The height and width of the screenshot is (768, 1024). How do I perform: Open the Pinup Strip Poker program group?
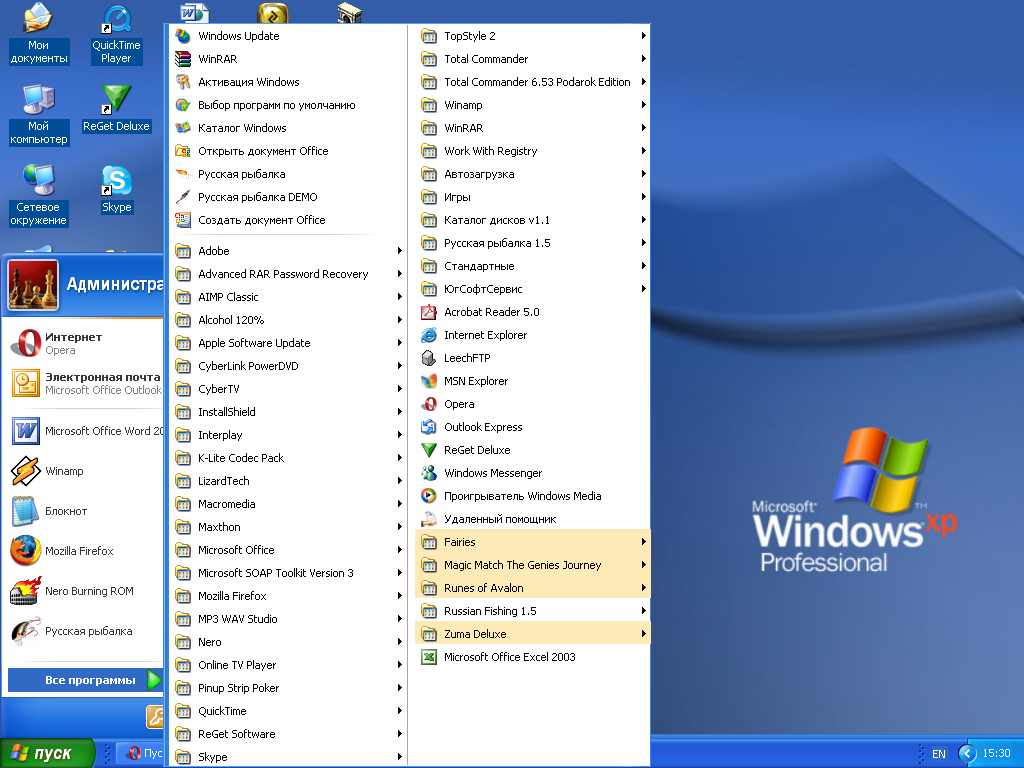click(287, 688)
